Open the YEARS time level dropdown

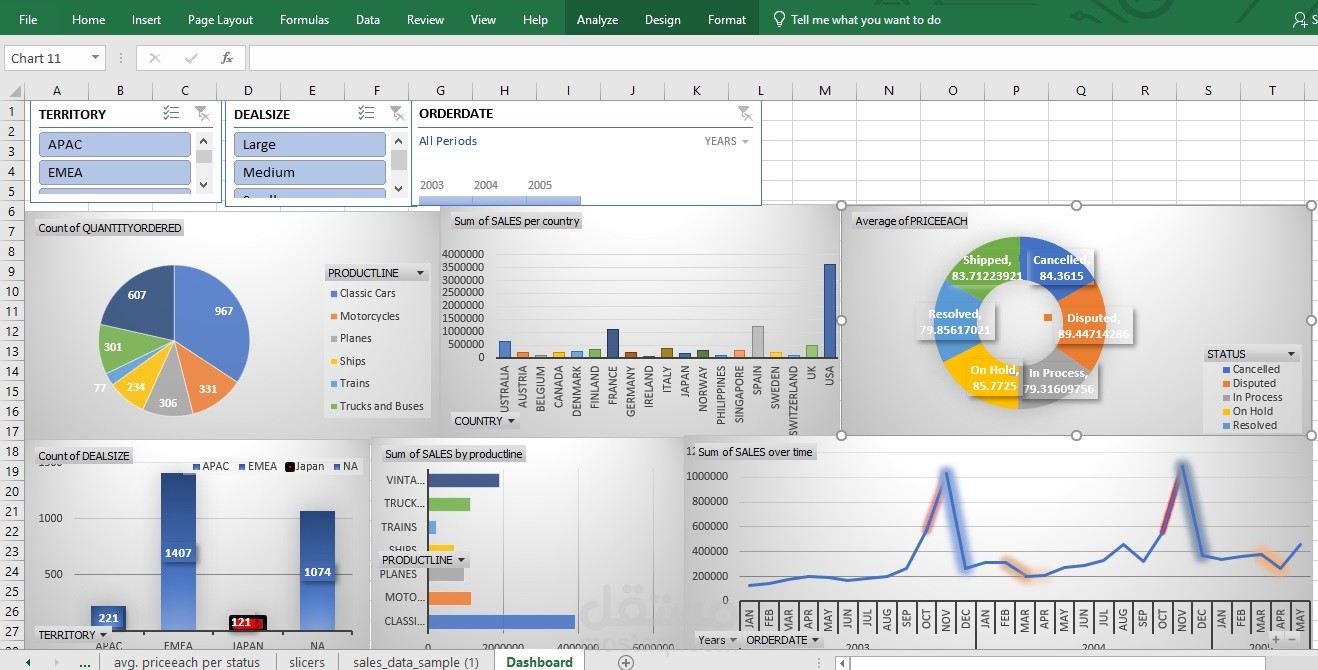pyautogui.click(x=727, y=141)
